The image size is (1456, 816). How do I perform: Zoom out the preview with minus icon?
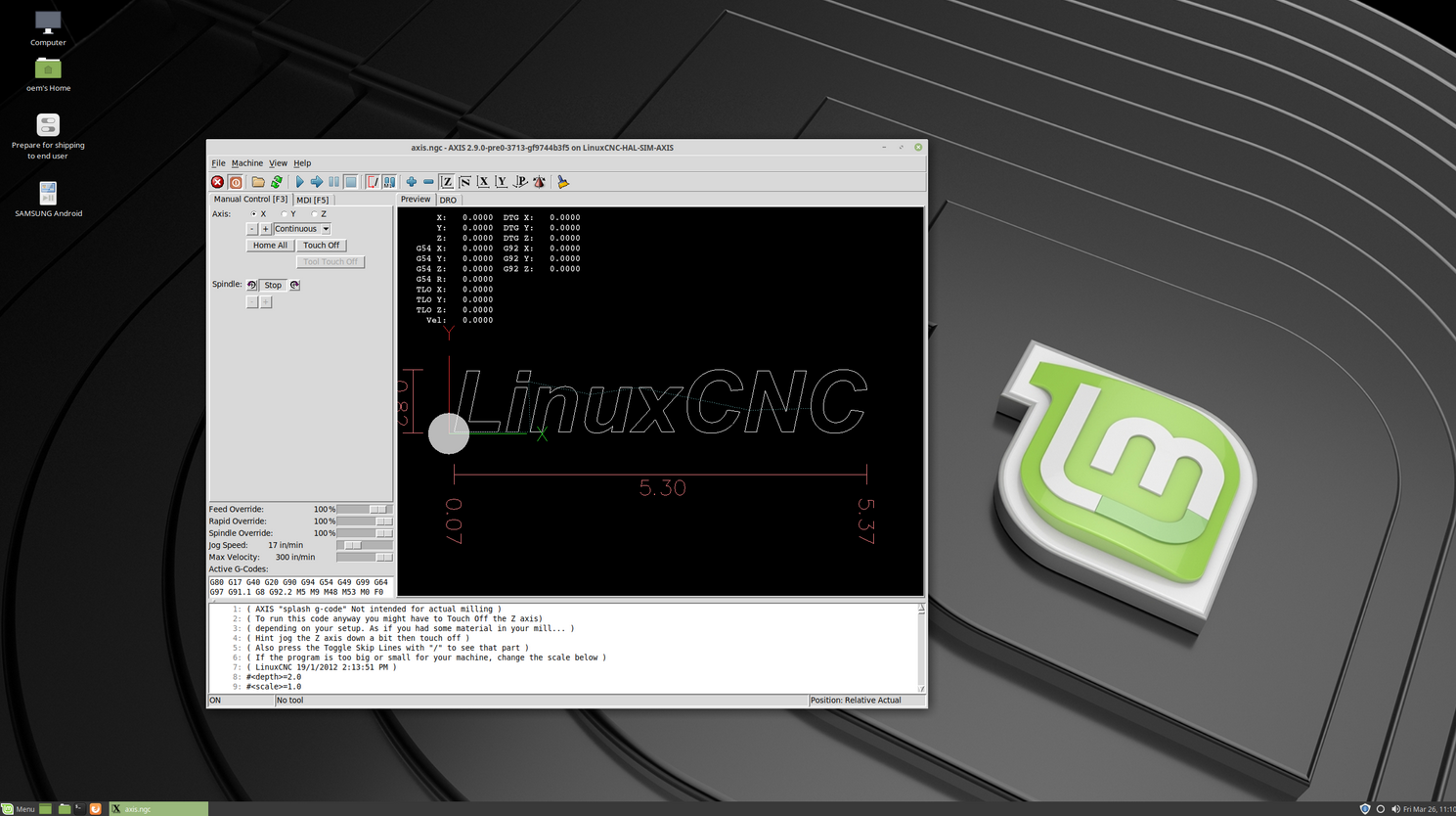click(x=428, y=182)
